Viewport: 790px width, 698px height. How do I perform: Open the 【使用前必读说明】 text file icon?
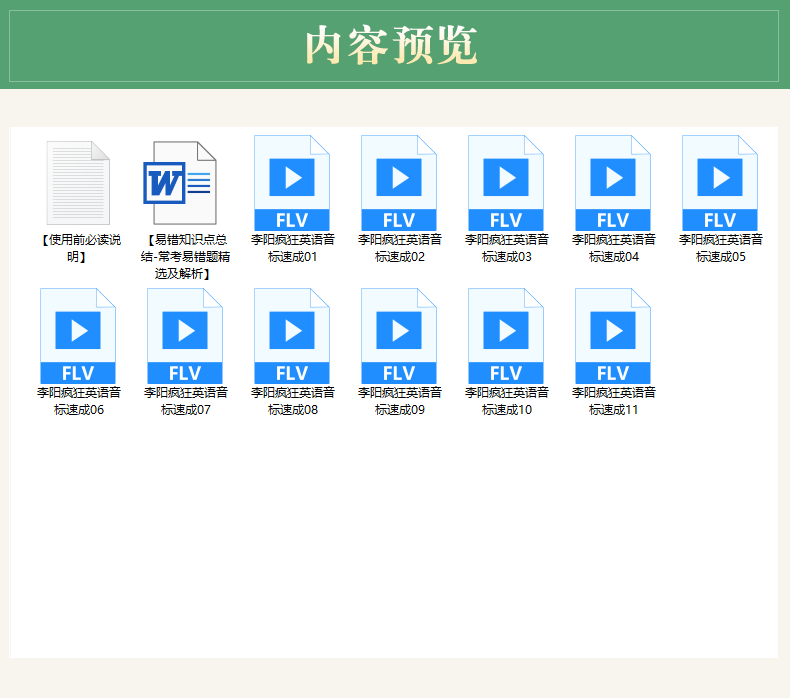(x=78, y=183)
